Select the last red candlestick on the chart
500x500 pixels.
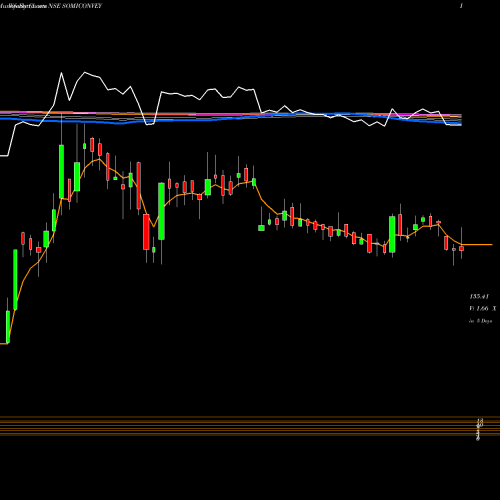click(462, 248)
